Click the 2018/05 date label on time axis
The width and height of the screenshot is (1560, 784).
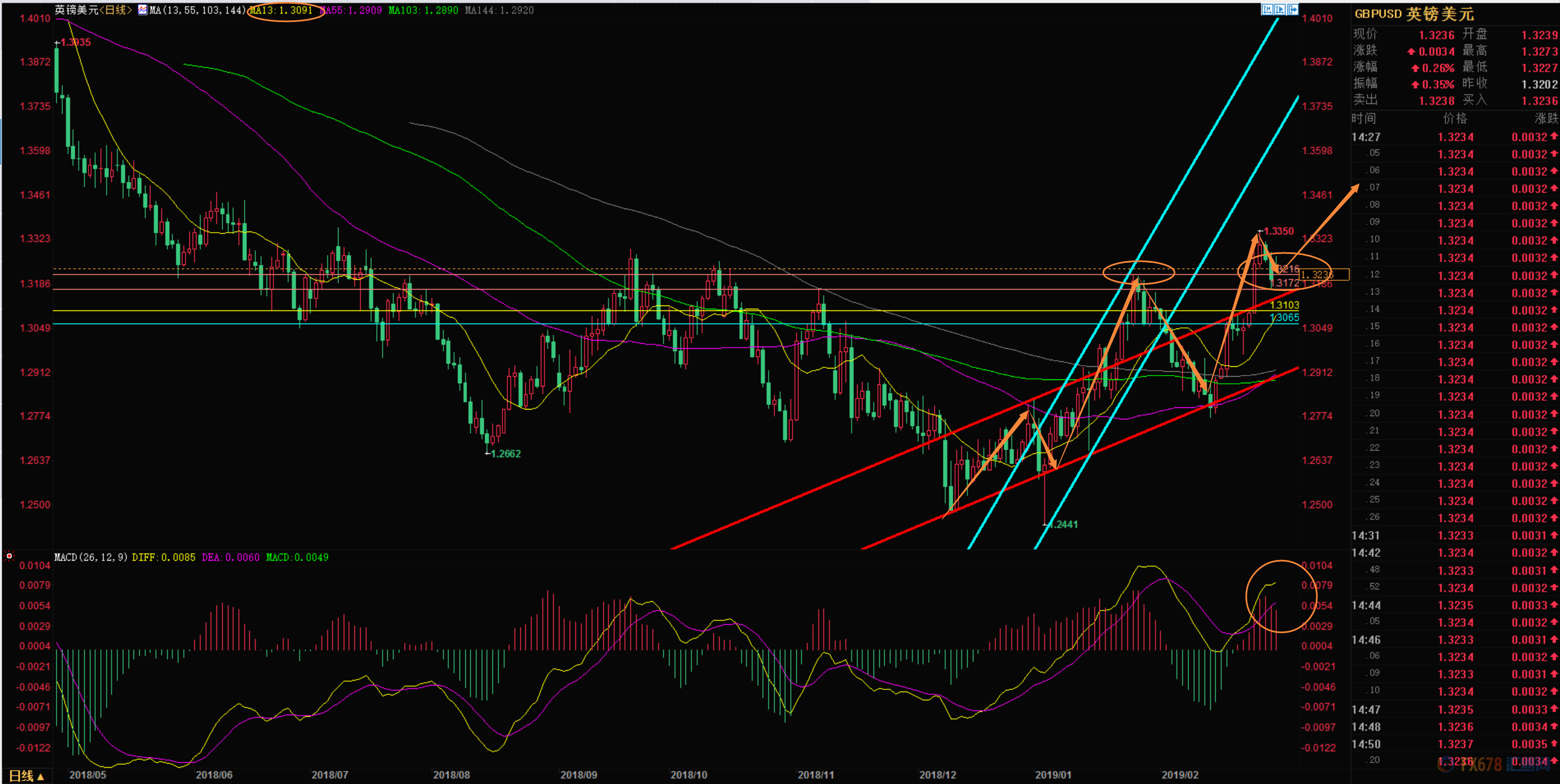point(88,775)
